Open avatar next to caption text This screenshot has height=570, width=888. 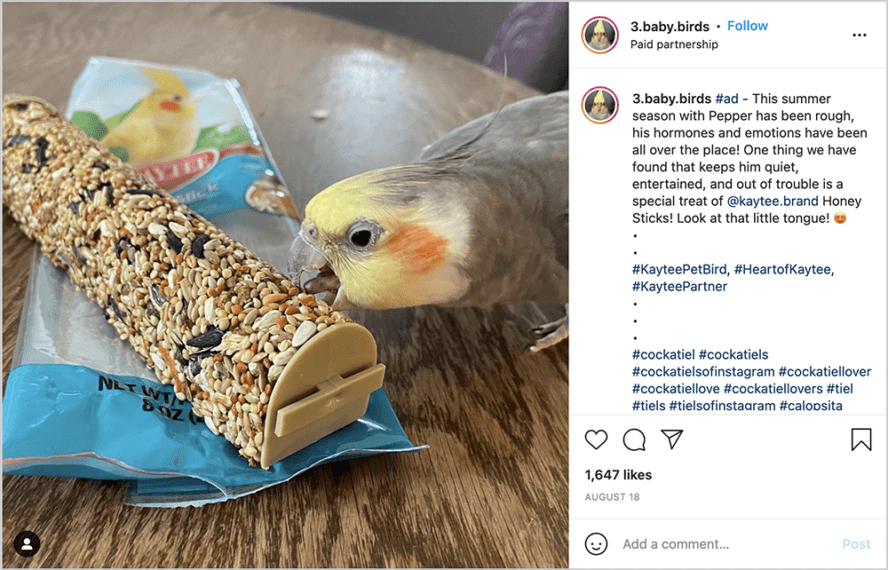(600, 105)
